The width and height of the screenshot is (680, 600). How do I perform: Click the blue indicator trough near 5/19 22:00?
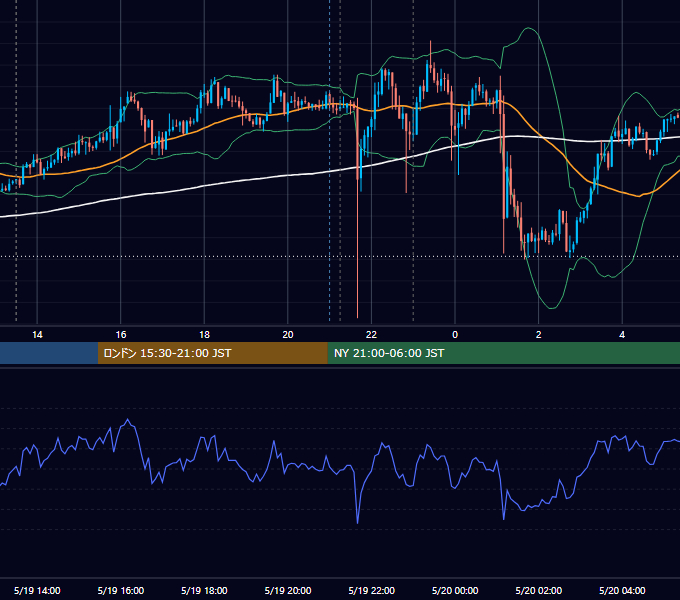[x=357, y=522]
